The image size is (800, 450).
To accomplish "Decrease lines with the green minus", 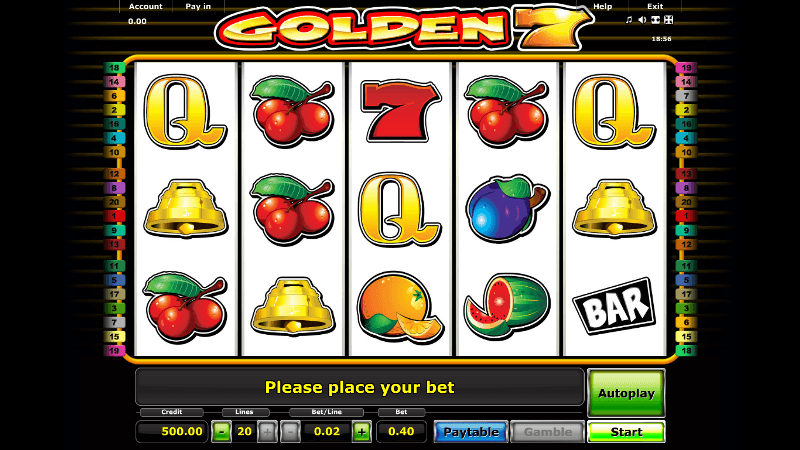I will tap(221, 432).
